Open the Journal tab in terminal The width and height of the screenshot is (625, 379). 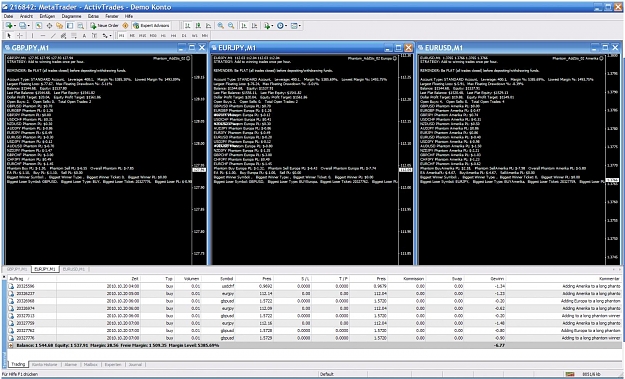[x=135, y=365]
